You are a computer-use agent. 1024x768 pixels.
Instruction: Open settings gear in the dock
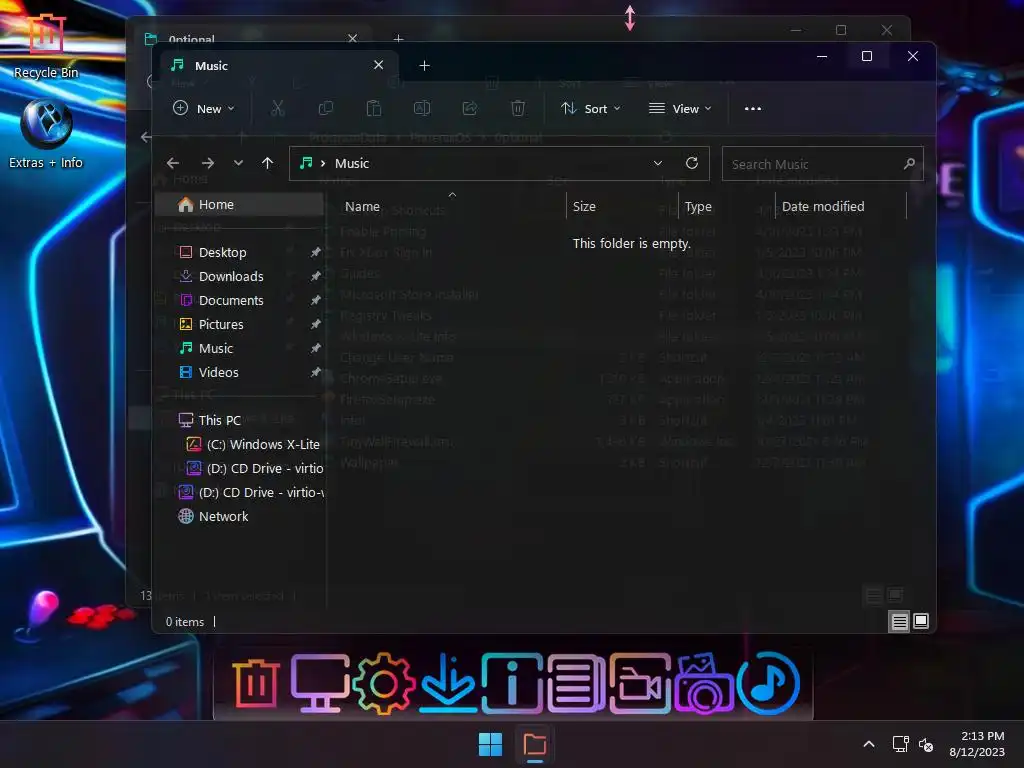click(383, 683)
